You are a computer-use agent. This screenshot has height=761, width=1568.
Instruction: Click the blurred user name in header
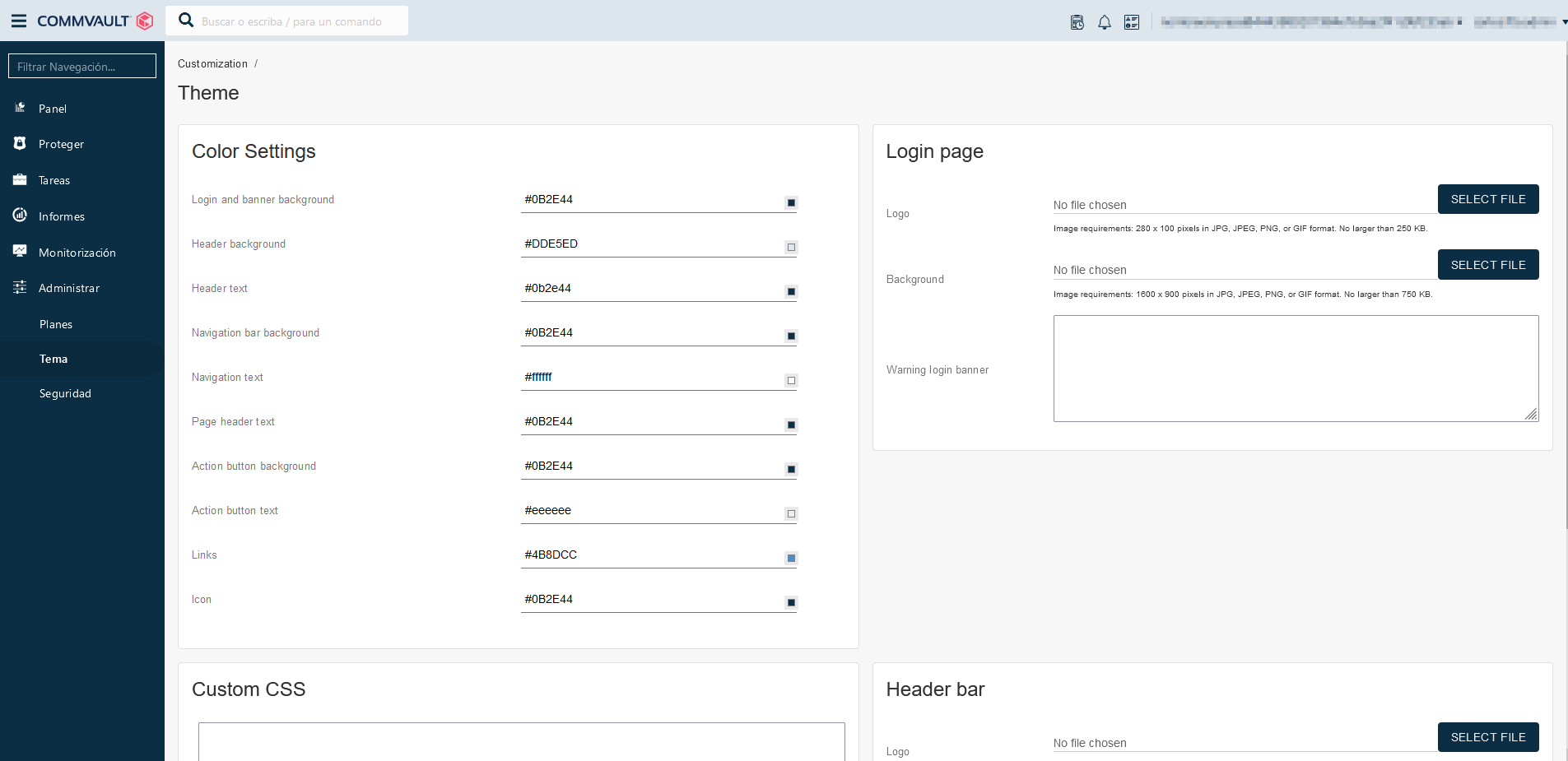(1514, 22)
